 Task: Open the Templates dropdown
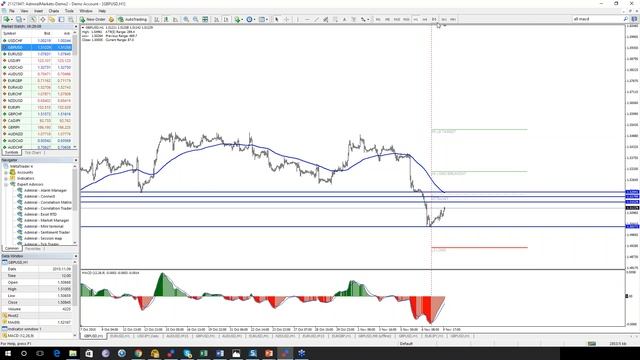(x=263, y=19)
